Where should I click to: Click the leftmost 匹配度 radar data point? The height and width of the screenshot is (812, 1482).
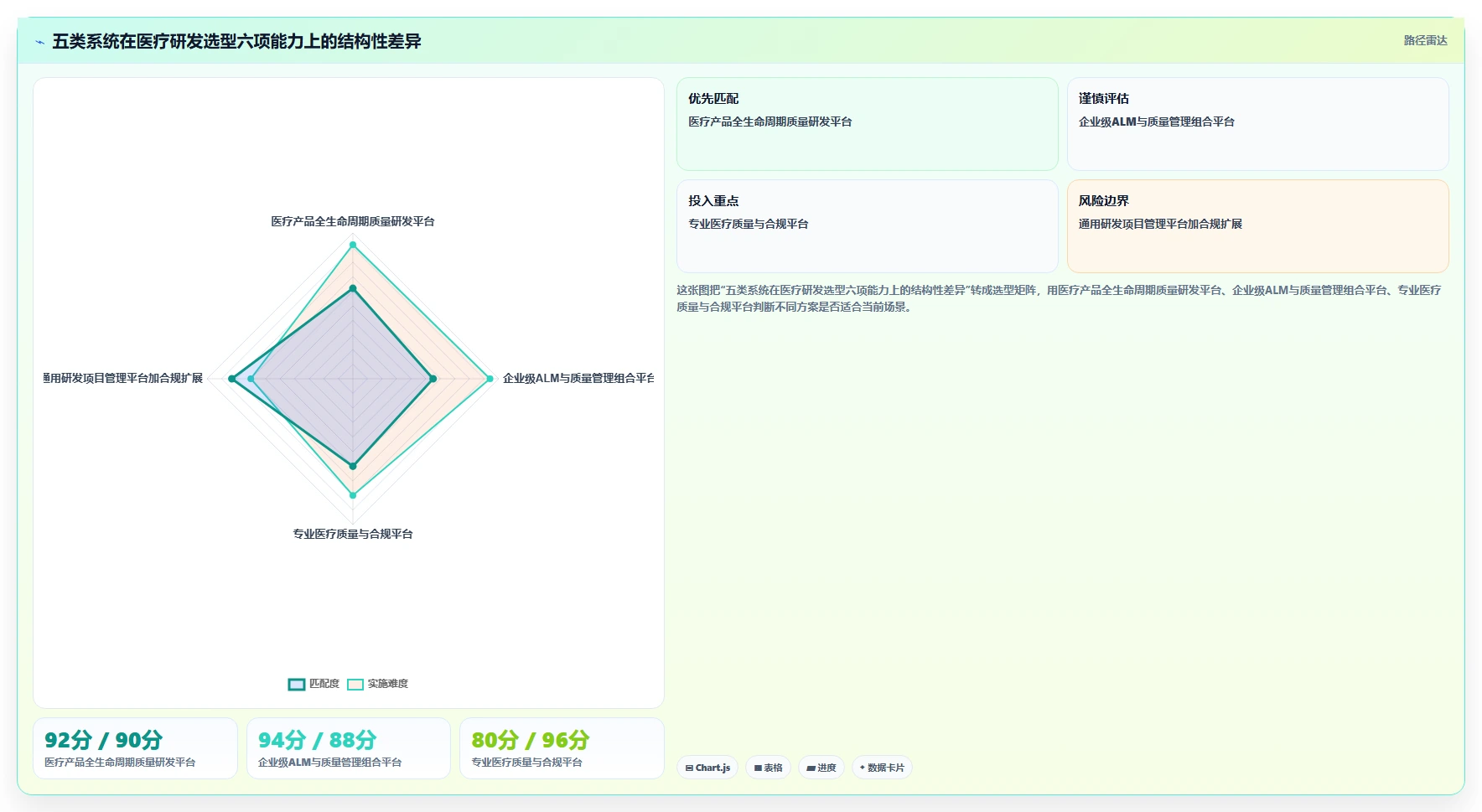coord(232,379)
